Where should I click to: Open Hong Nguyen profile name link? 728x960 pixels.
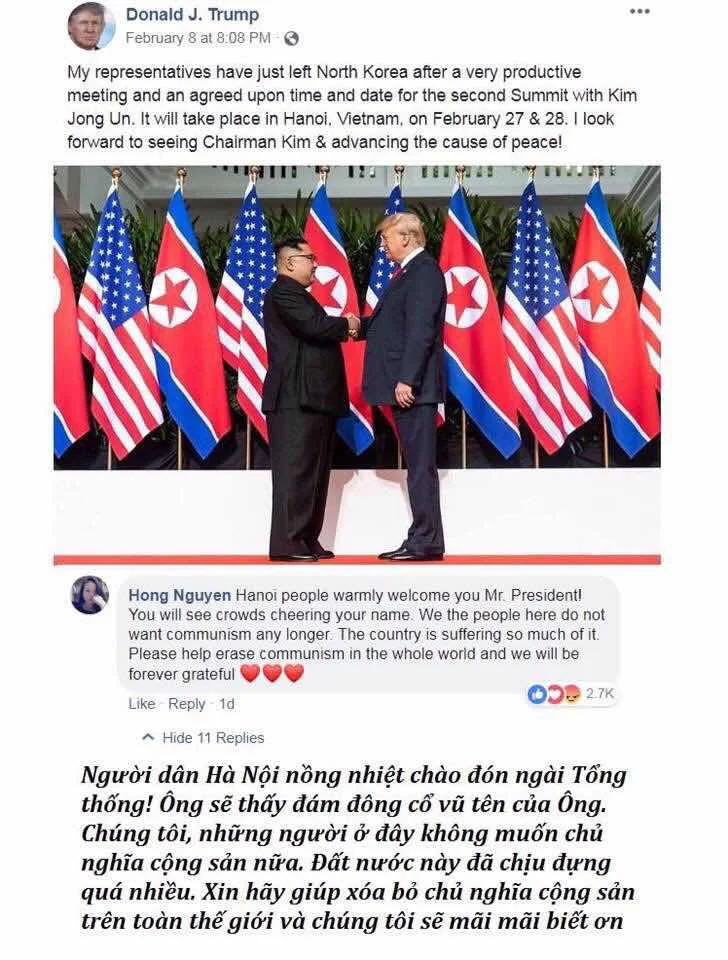tap(179, 595)
